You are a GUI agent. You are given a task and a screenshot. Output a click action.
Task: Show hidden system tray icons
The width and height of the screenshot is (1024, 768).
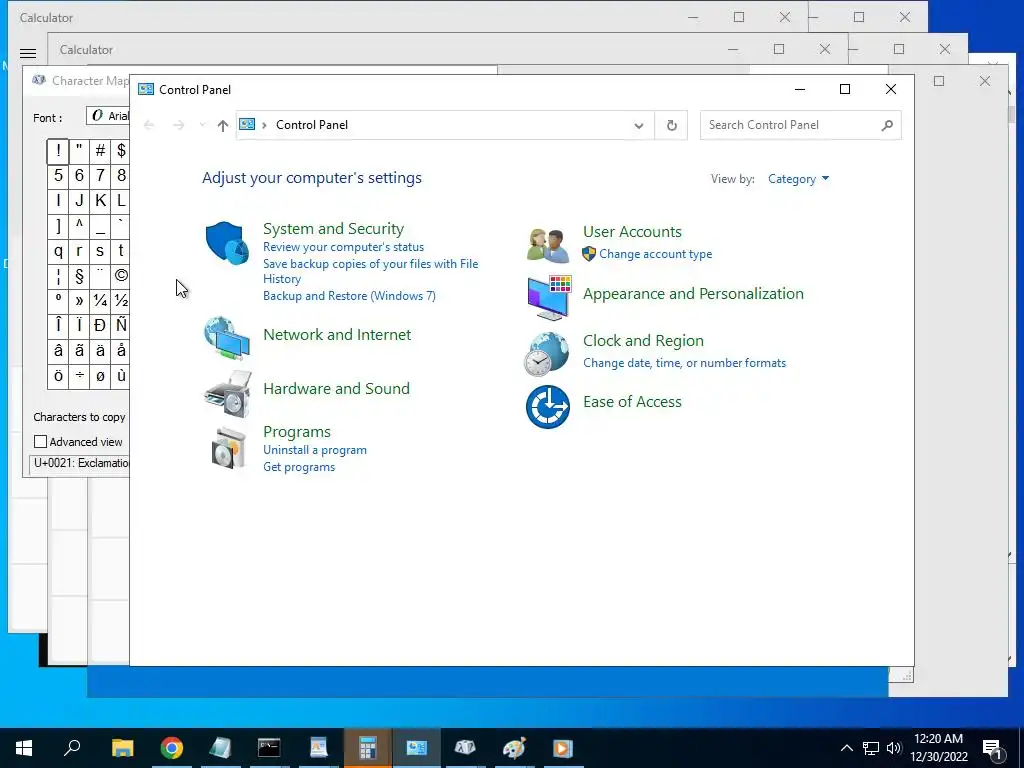click(x=846, y=748)
